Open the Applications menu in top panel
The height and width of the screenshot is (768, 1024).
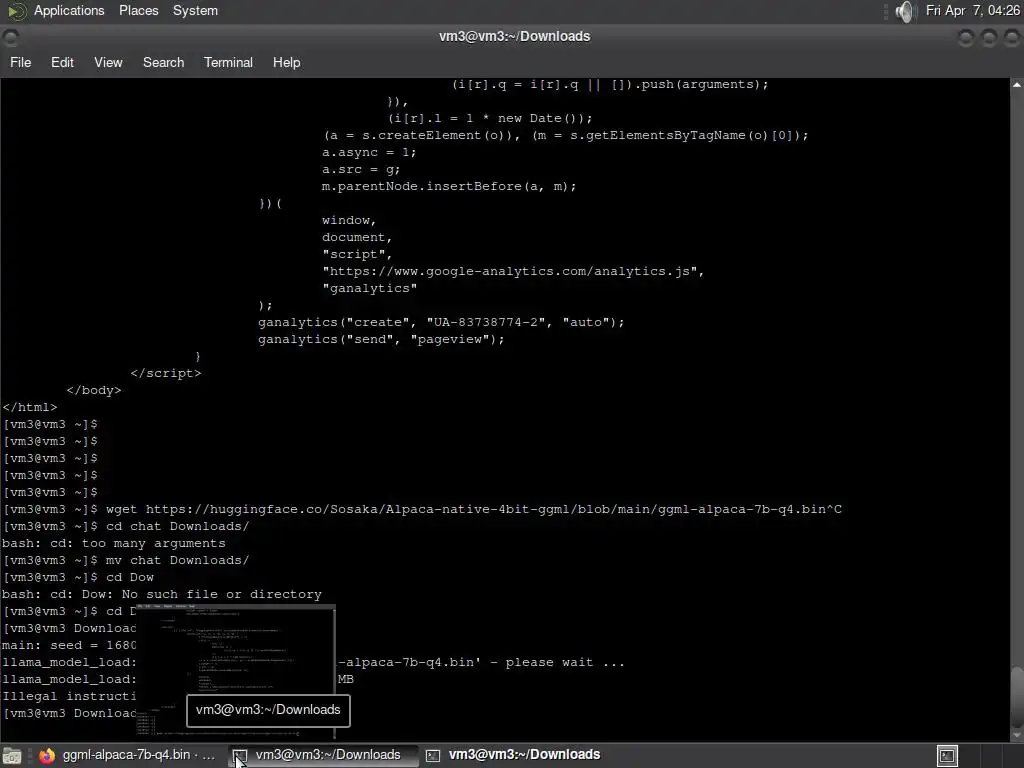tap(69, 10)
